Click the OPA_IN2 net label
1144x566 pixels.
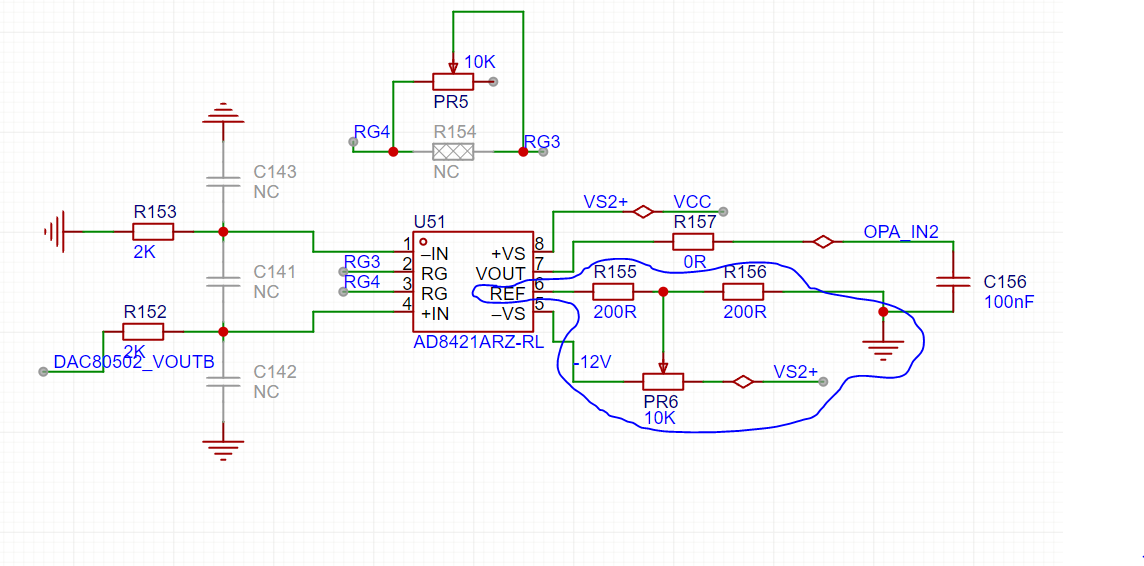[x=901, y=231]
